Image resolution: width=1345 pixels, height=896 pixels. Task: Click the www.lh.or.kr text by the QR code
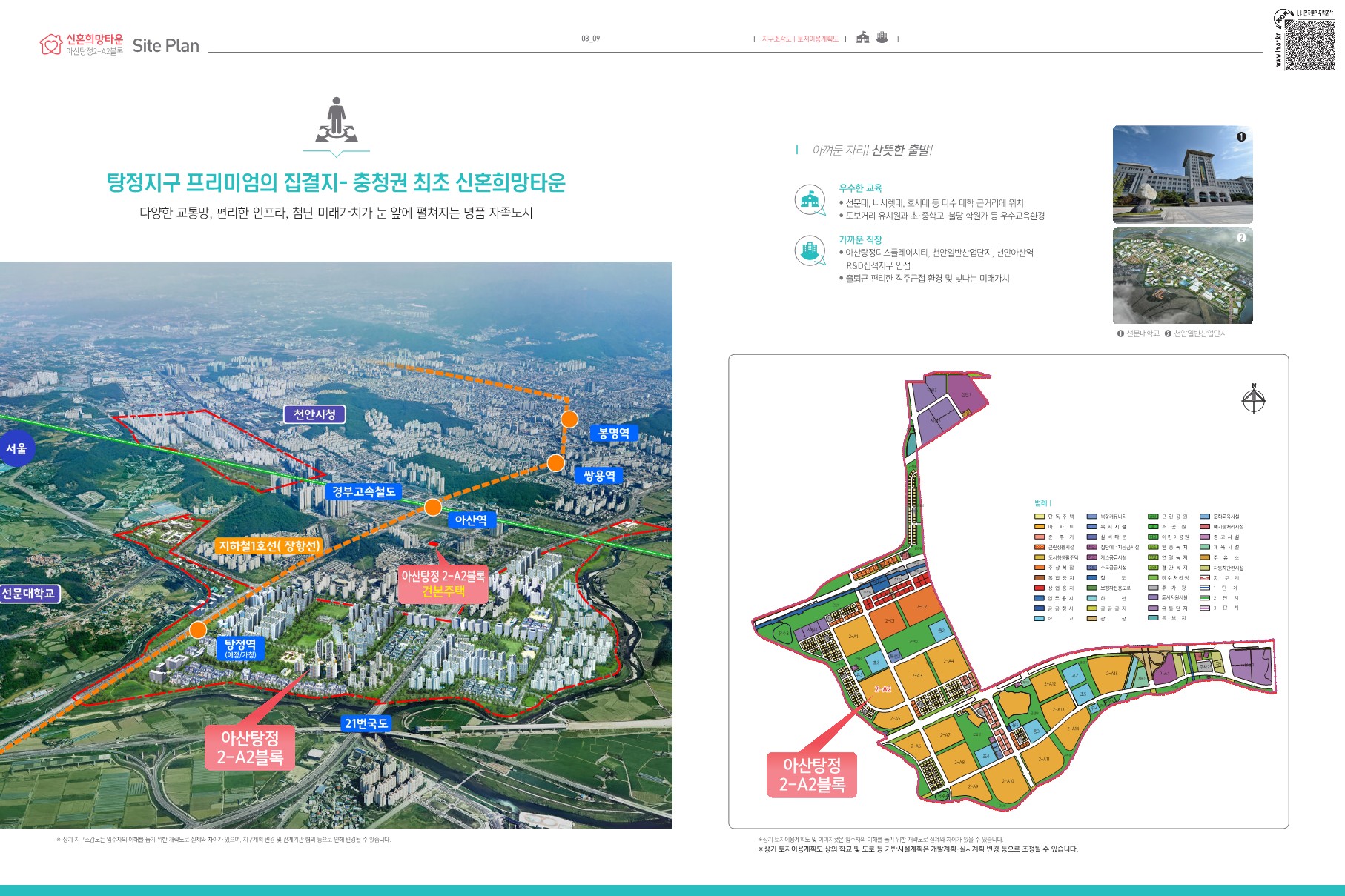tap(1278, 49)
